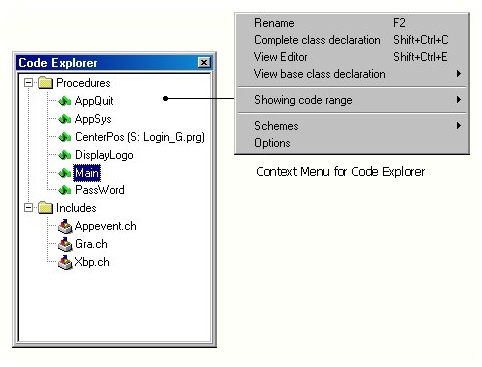Select the AppQuit procedure label
This screenshot has height=367, width=482.
pos(94,101)
